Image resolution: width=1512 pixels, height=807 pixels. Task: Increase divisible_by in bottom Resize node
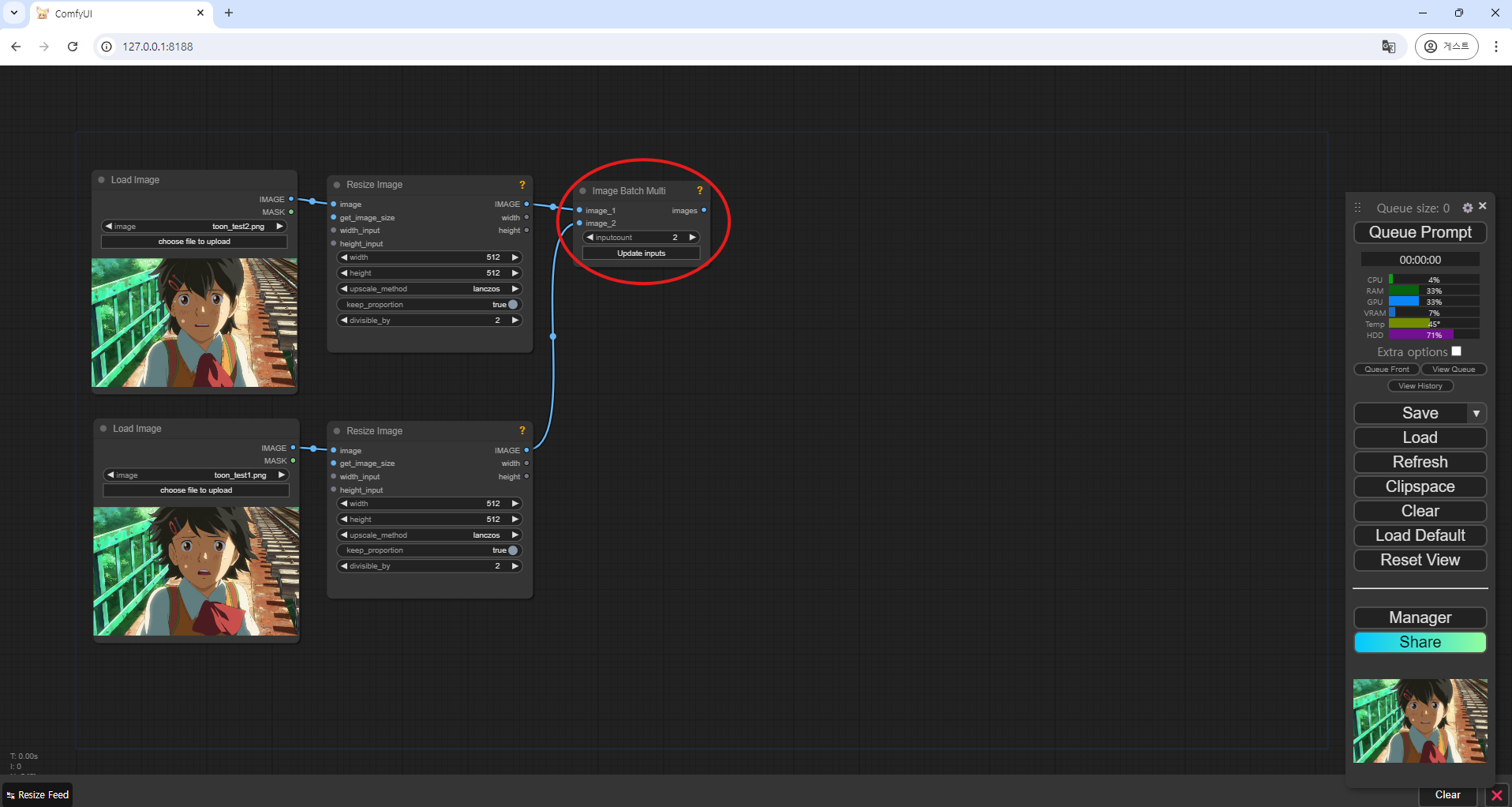click(x=515, y=566)
